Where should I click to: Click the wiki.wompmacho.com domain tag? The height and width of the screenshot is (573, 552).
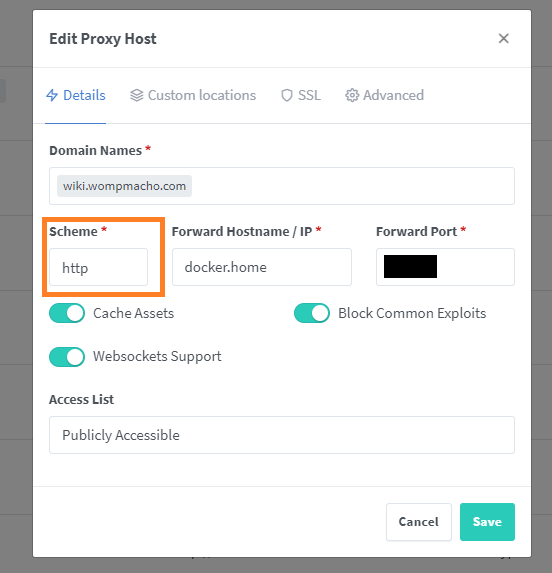(124, 186)
